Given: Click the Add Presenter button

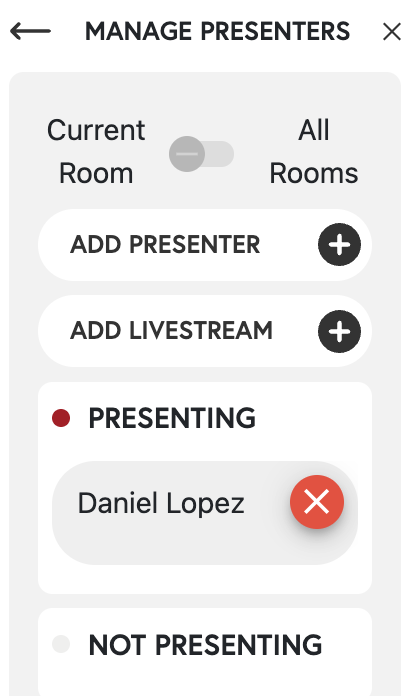Looking at the screenshot, I should (x=205, y=245).
